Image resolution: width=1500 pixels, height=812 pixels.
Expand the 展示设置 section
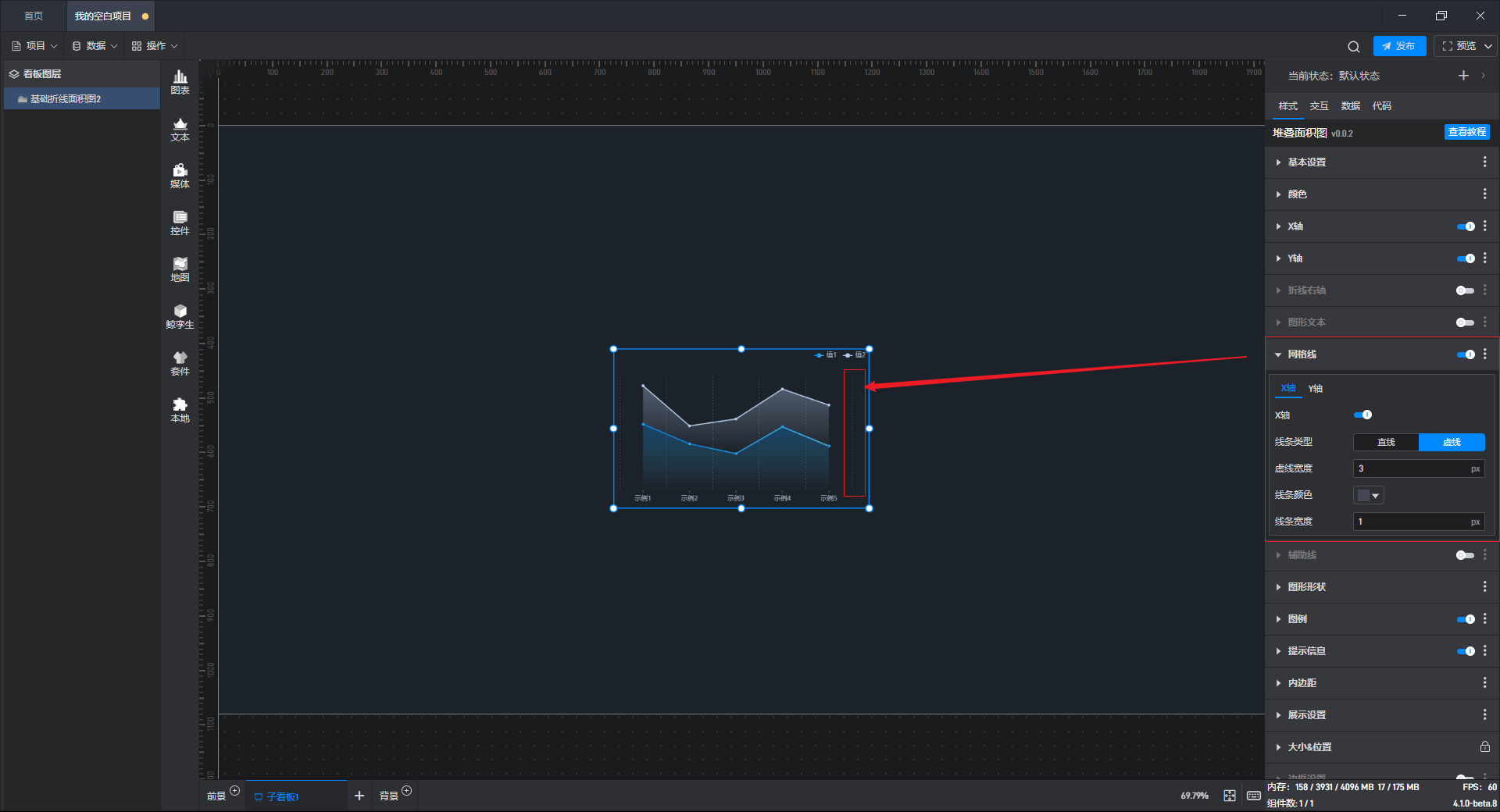click(1278, 715)
